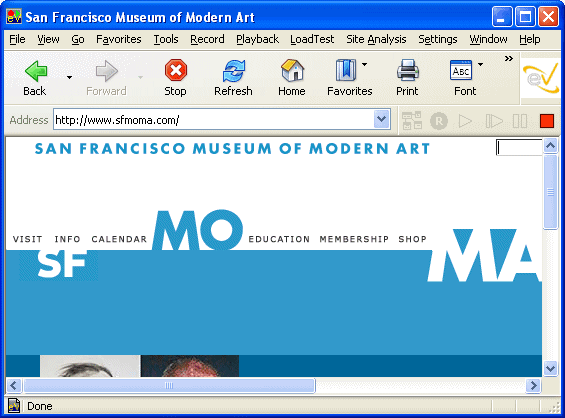Reload the page with the Refresh icon
This screenshot has height=418, width=565.
point(233,71)
